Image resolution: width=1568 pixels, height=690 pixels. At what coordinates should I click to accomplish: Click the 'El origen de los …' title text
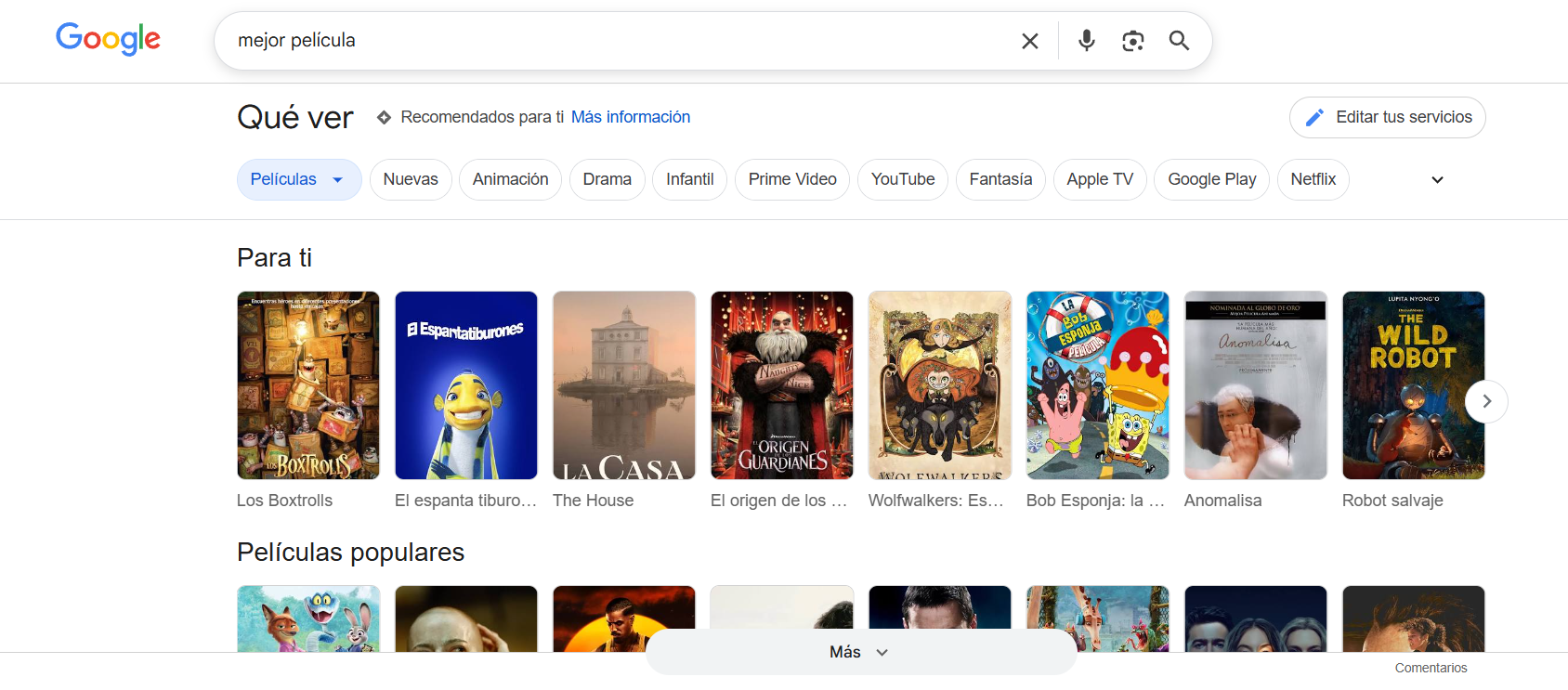(x=778, y=501)
